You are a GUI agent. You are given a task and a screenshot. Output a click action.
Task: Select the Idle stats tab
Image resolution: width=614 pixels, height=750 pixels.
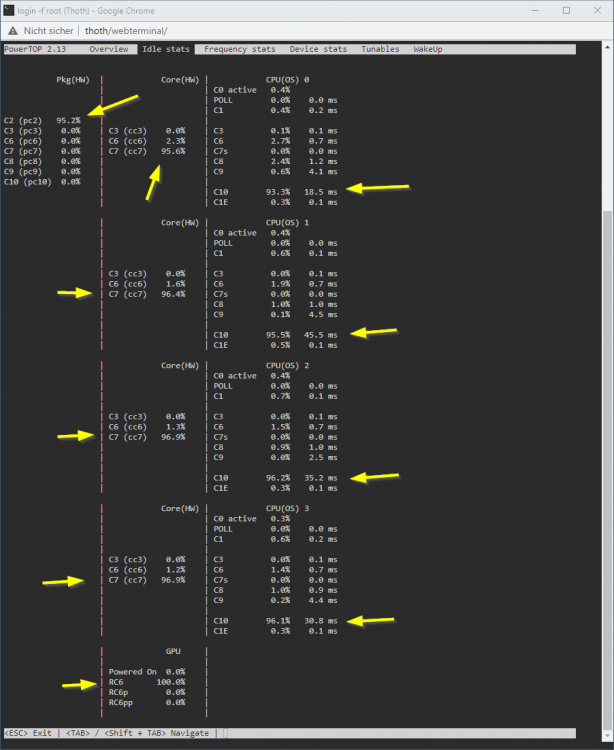(166, 49)
